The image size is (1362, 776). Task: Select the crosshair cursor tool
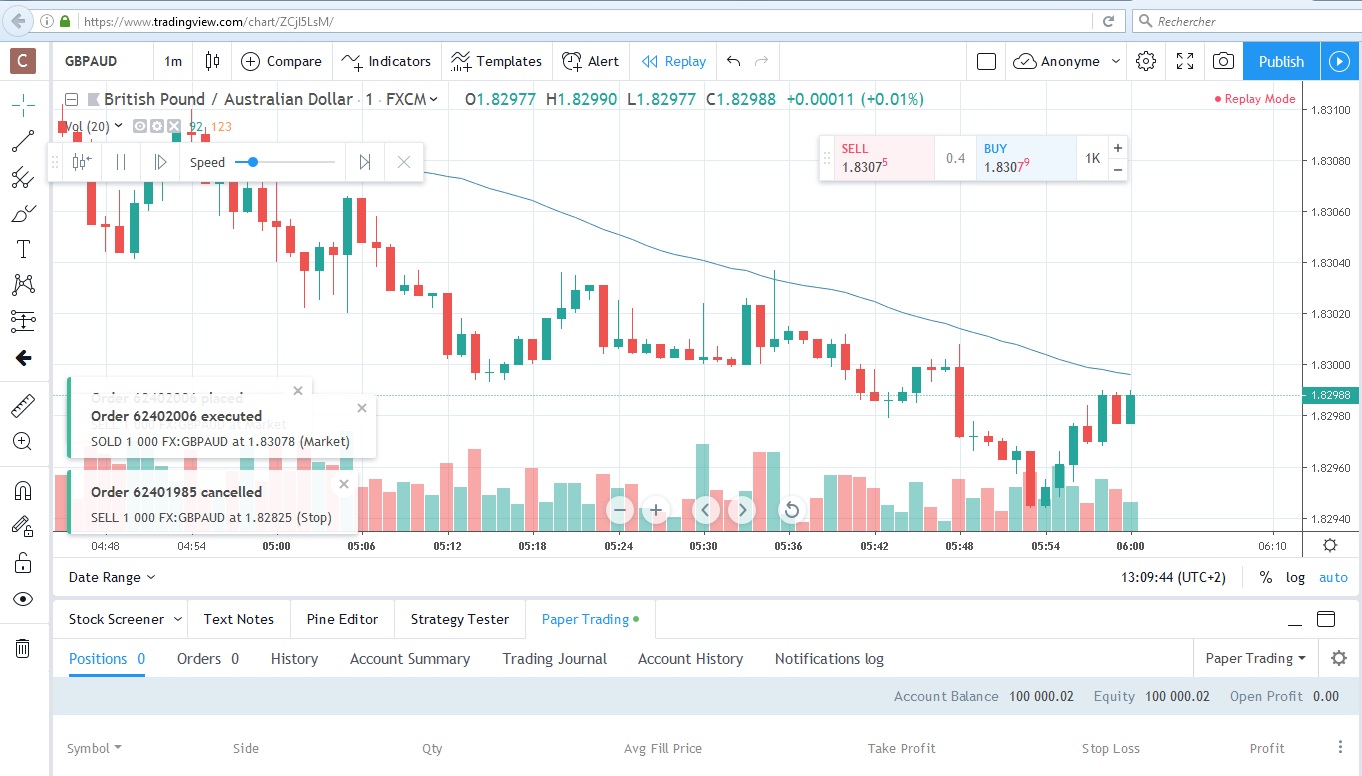point(22,104)
